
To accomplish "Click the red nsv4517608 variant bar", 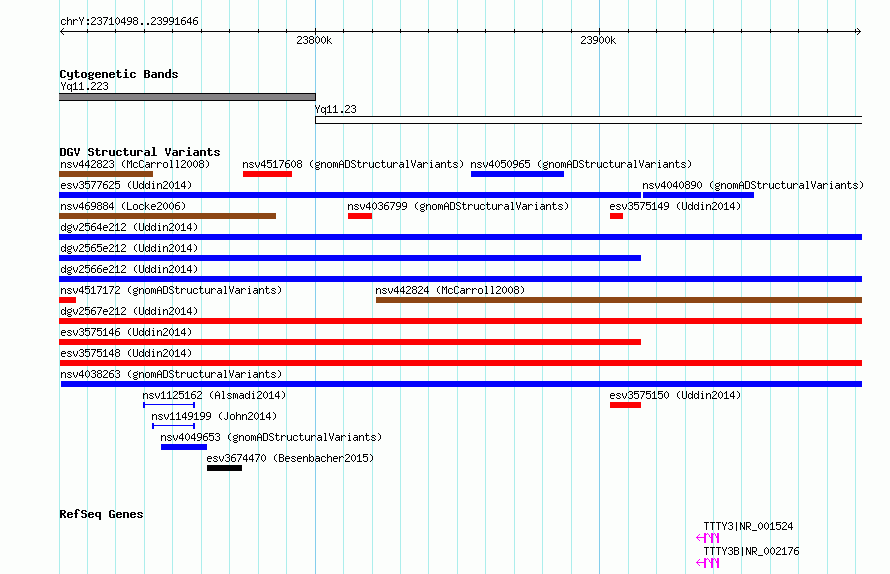I will [267, 174].
